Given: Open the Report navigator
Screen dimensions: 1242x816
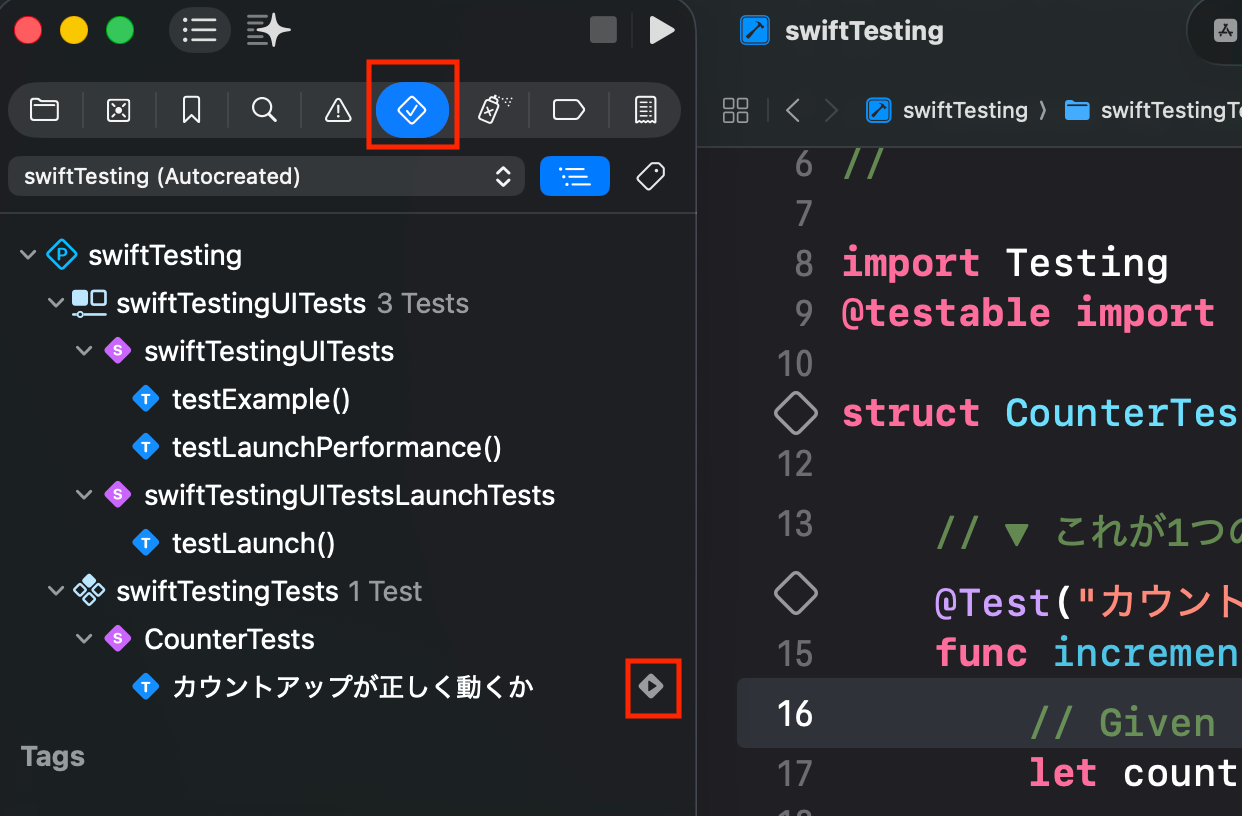Looking at the screenshot, I should 645,110.
